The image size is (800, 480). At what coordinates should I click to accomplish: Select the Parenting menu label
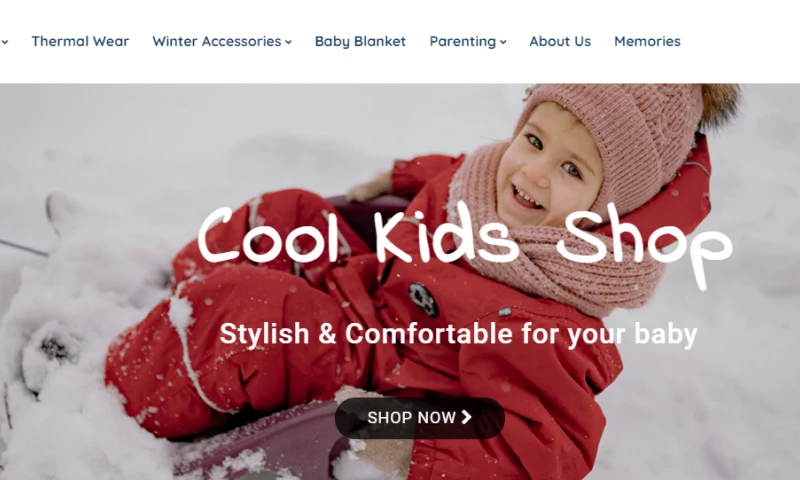click(463, 41)
